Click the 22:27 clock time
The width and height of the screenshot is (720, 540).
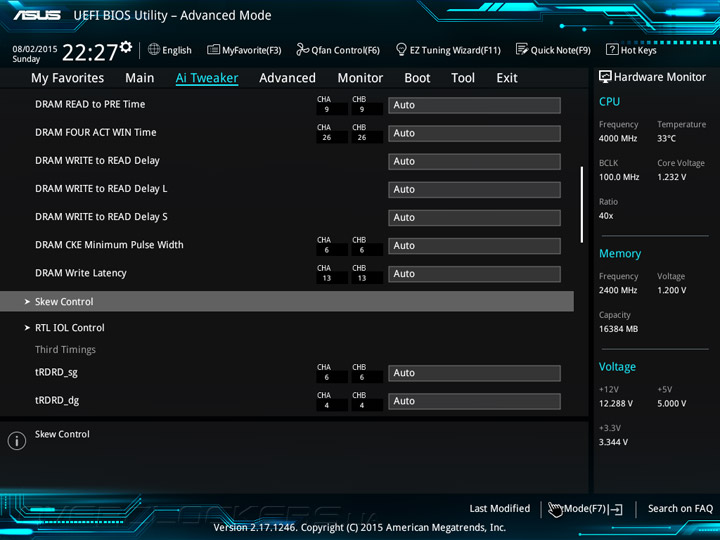pos(90,52)
